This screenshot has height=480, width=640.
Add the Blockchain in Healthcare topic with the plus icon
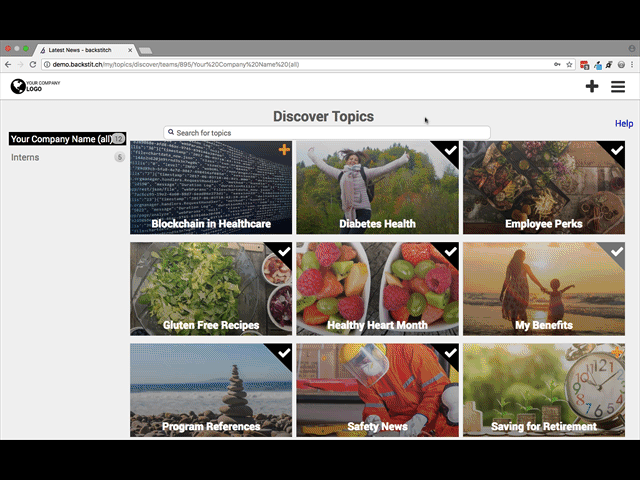coord(284,149)
